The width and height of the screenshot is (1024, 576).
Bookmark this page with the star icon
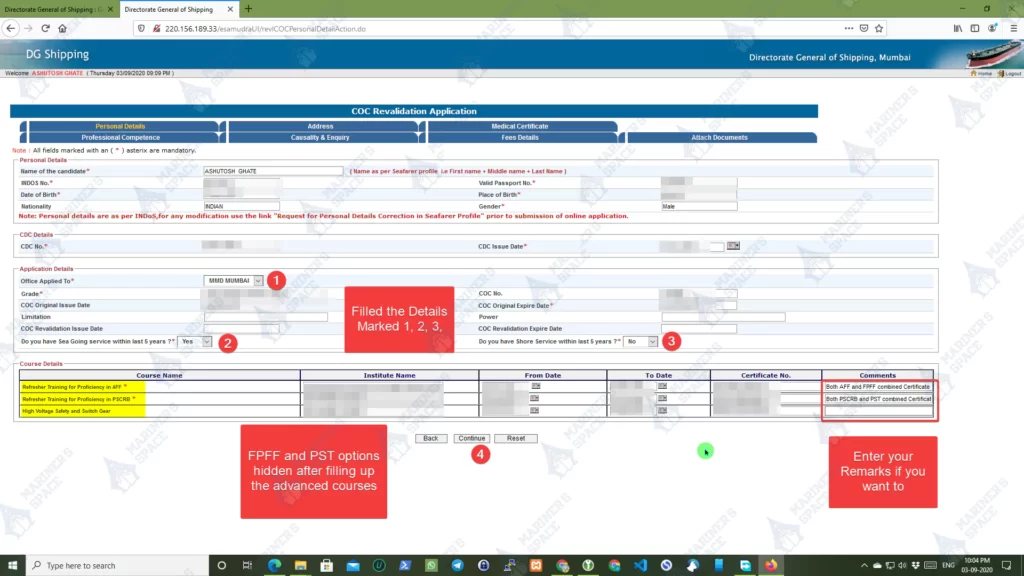coord(879,28)
